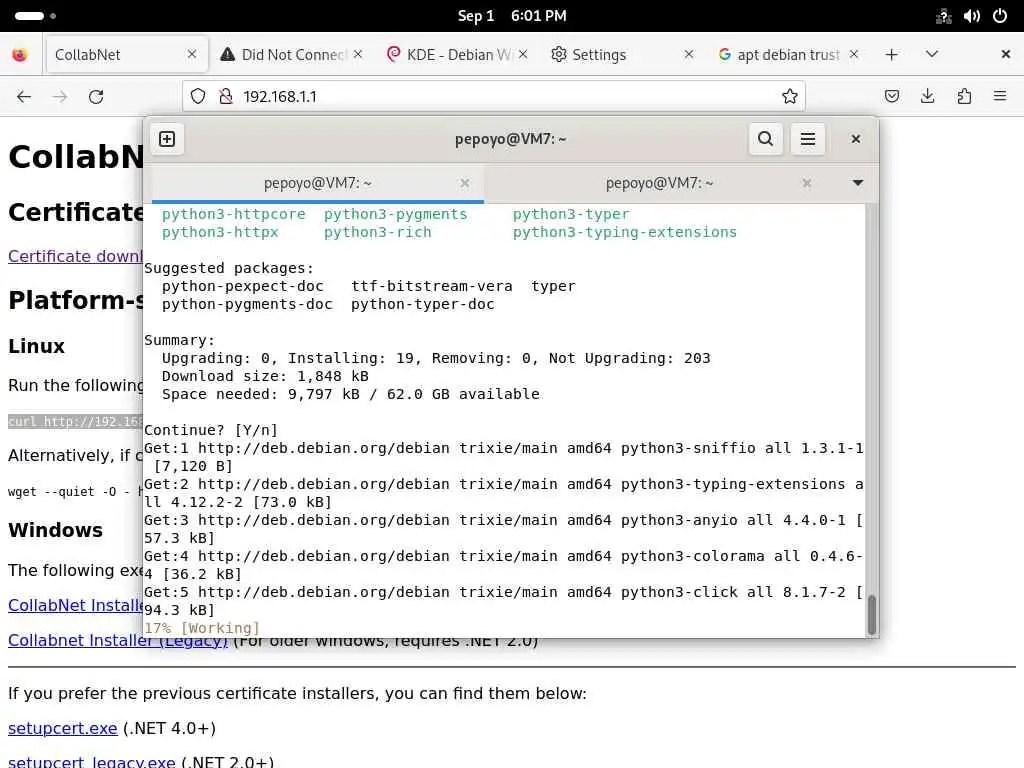This screenshot has height=768, width=1024.
Task: Download setupcert.exe link
Action: pos(63,728)
